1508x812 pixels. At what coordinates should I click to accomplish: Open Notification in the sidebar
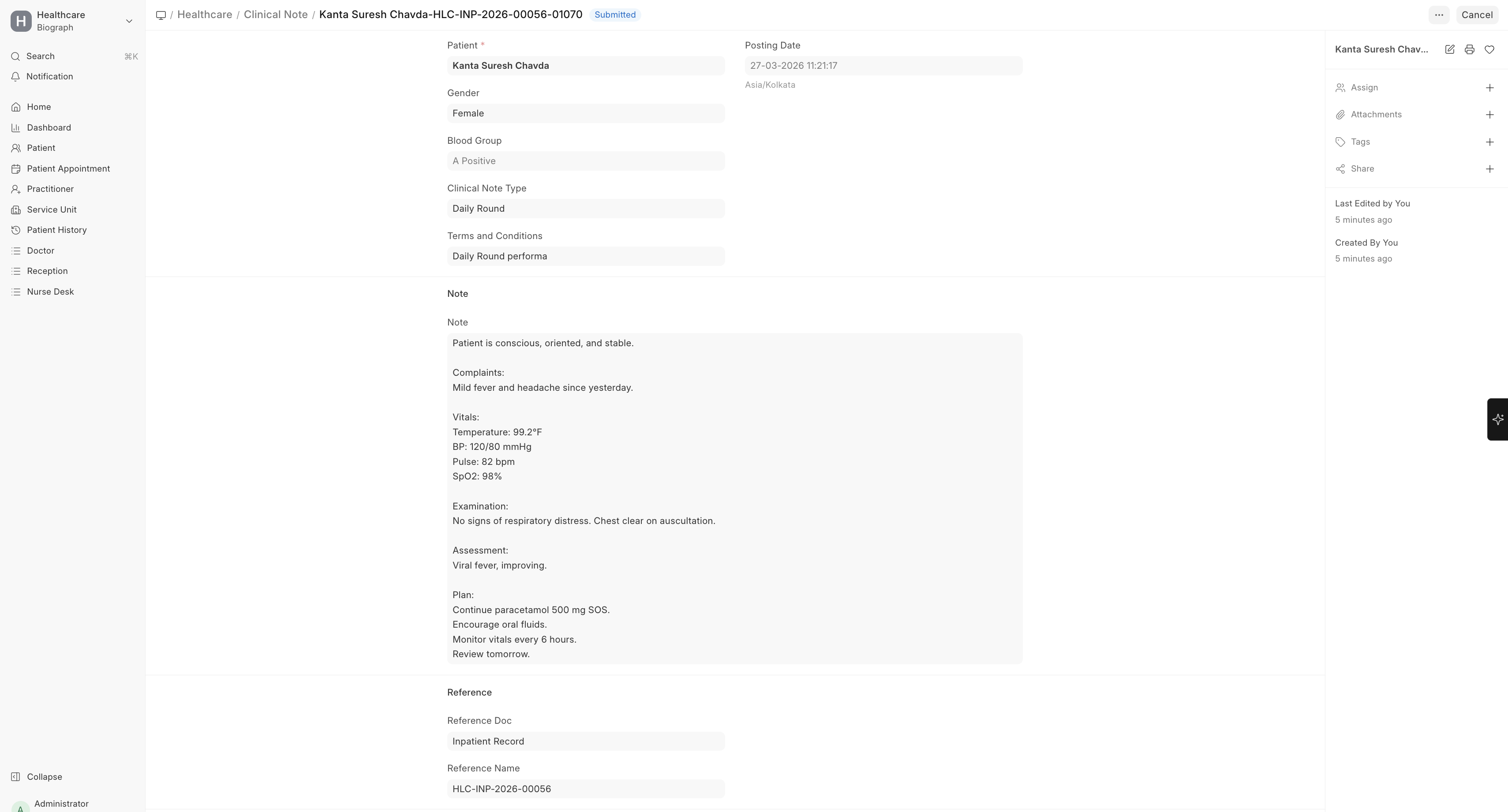[49, 77]
